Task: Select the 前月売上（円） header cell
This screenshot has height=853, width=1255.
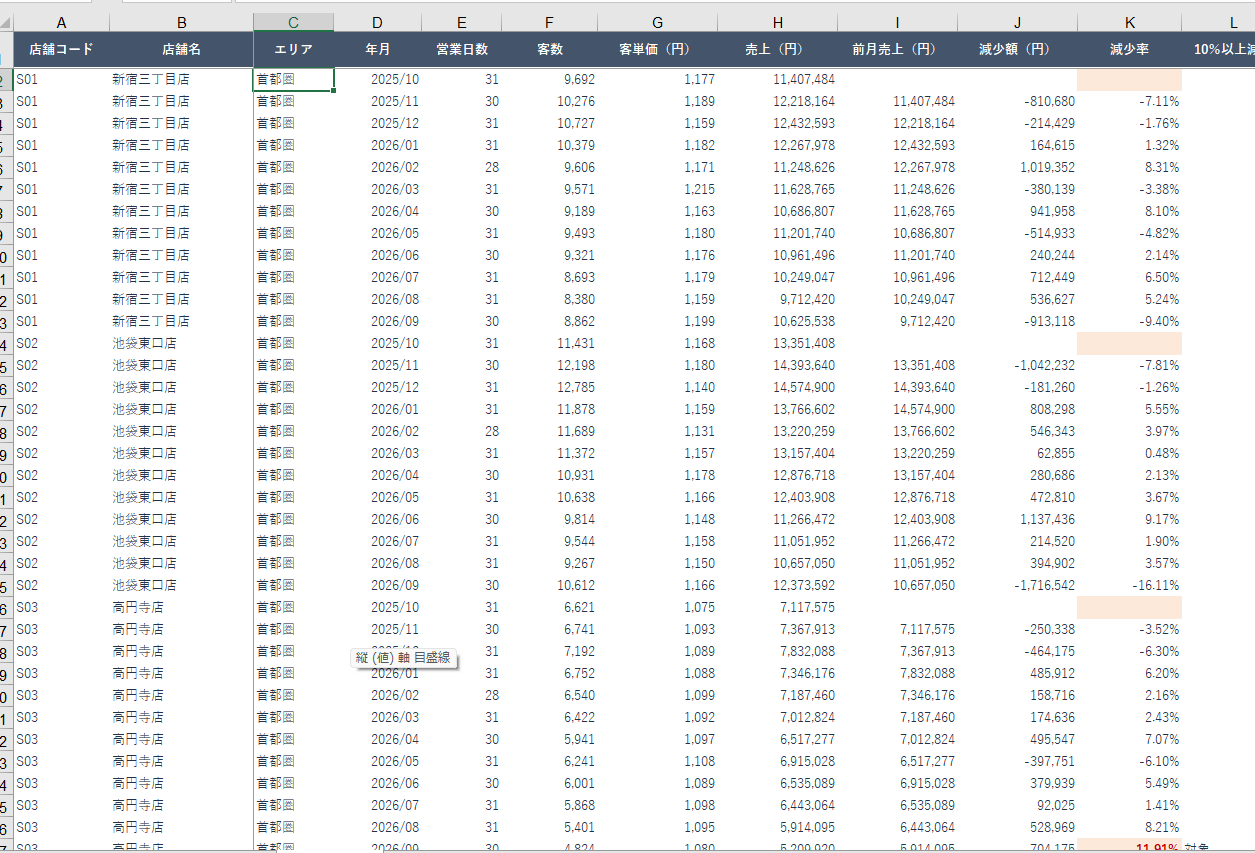Action: tap(897, 49)
